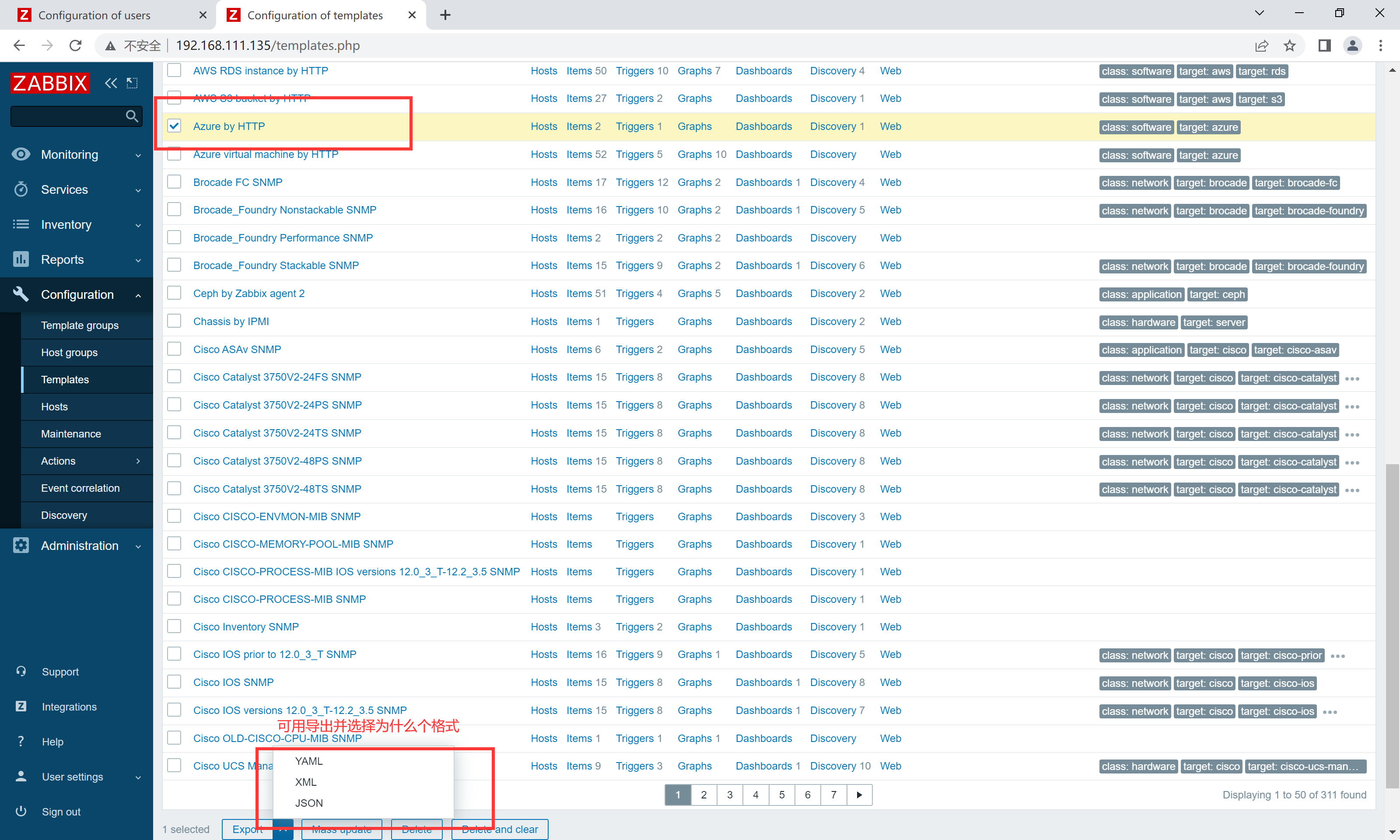Open the Chrome profile avatar icon
This screenshot has width=1400, height=840.
[x=1352, y=45]
